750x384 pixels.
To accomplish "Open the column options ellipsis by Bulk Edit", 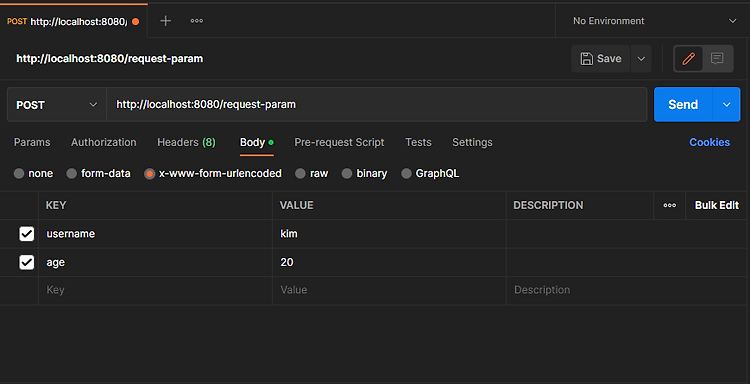I will pyautogui.click(x=670, y=206).
